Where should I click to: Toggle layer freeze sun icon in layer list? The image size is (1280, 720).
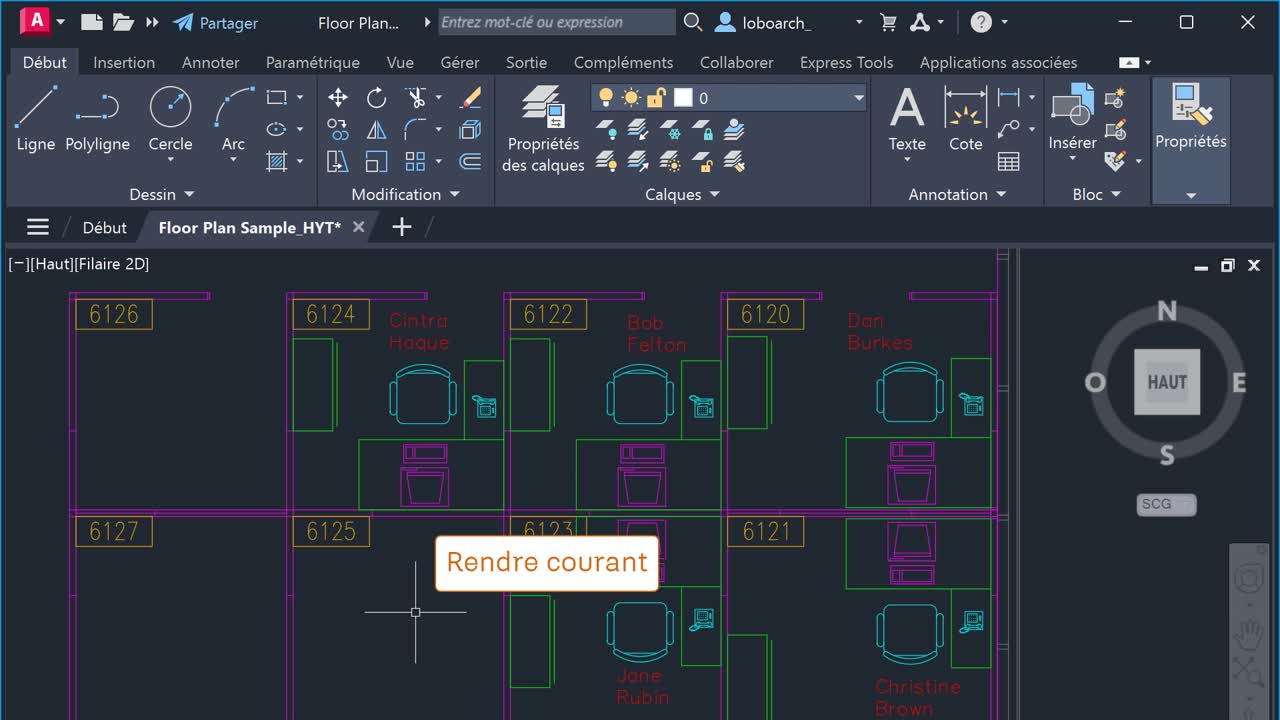tap(631, 97)
